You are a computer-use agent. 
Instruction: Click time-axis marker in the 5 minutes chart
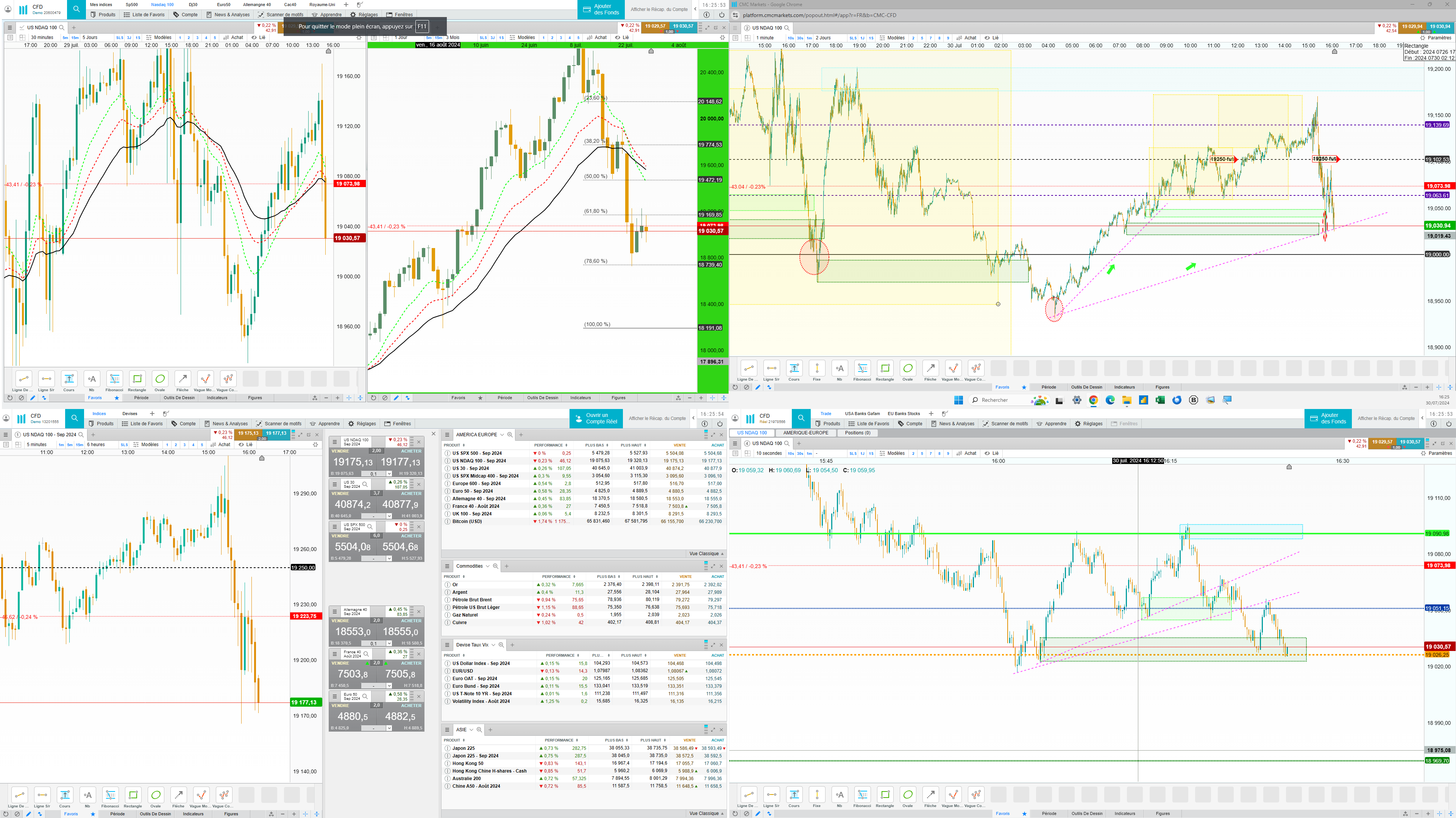click(262, 458)
